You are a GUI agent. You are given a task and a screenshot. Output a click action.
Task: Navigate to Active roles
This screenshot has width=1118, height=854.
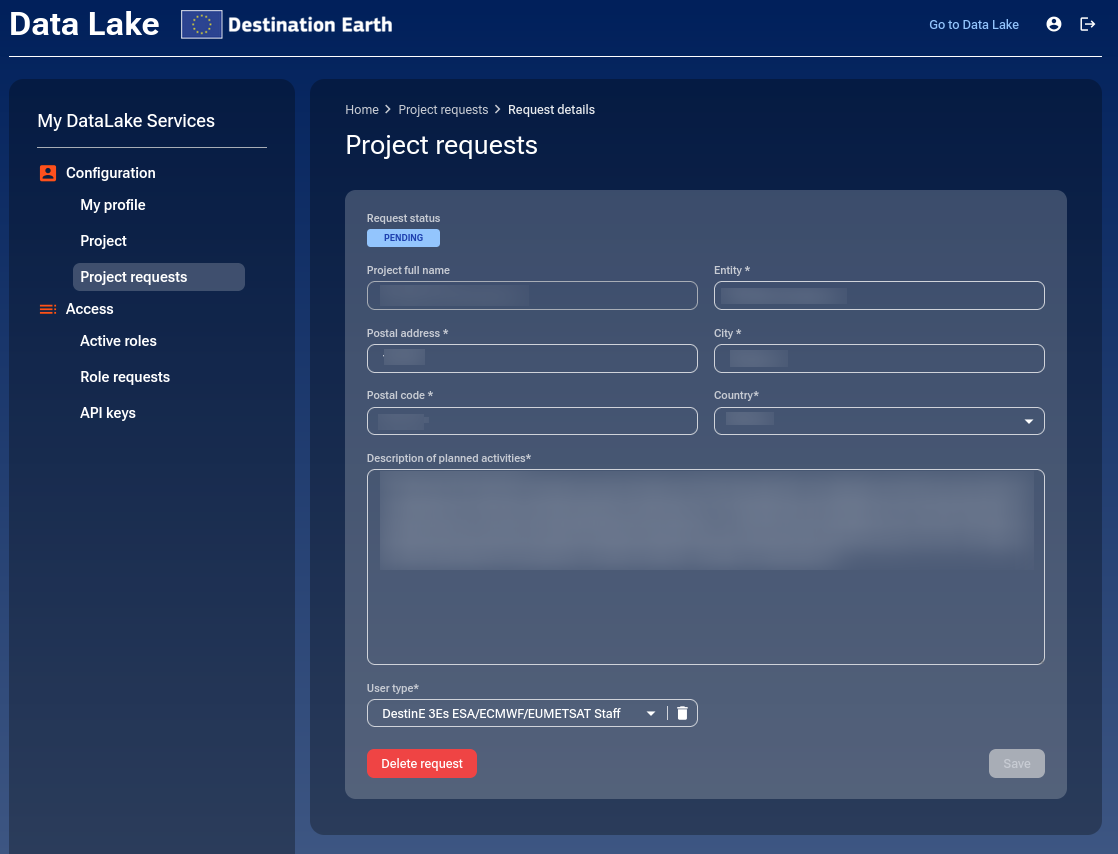118,341
